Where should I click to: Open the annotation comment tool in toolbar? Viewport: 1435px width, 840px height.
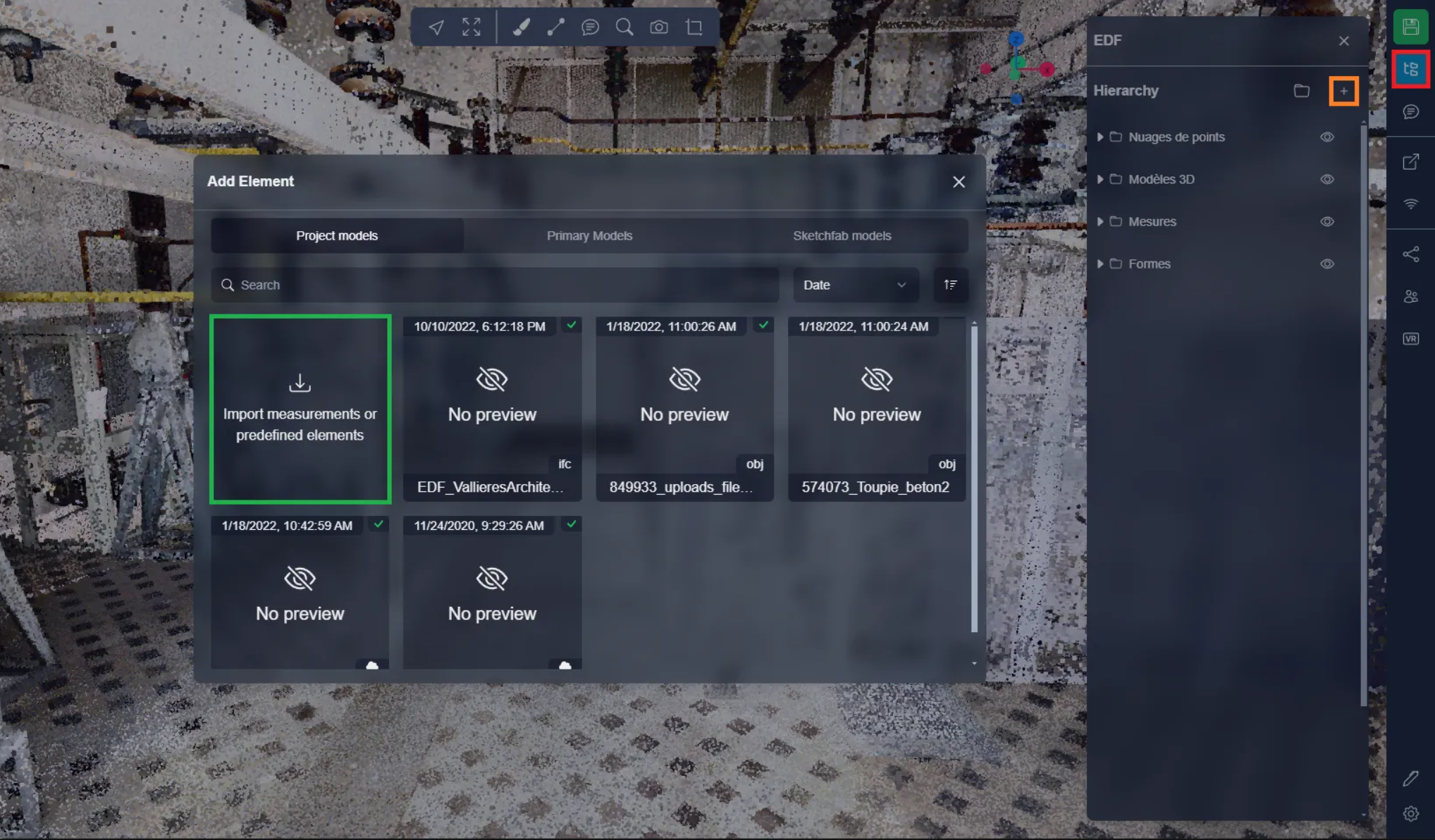point(590,27)
